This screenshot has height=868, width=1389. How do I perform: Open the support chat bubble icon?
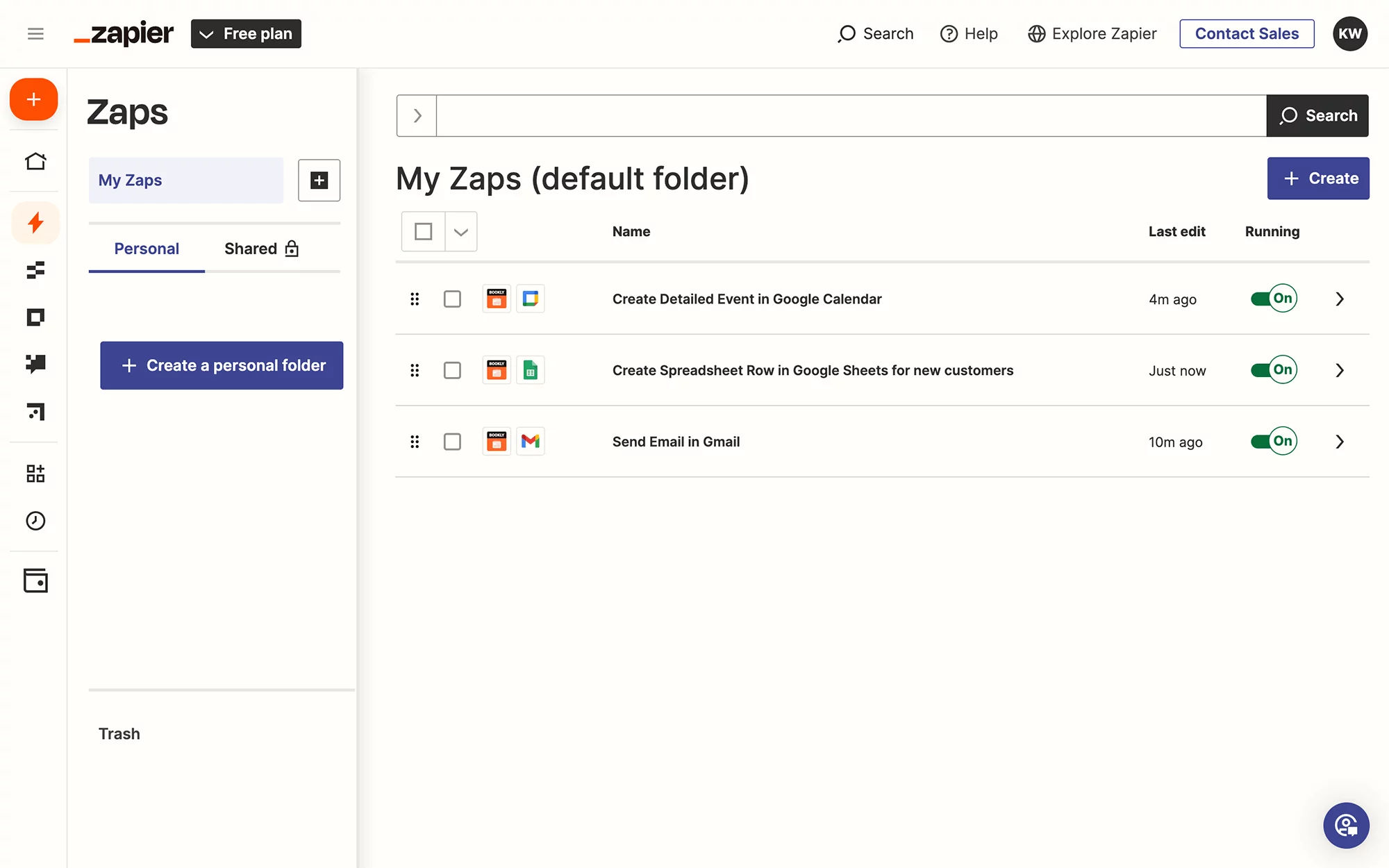tap(1346, 826)
